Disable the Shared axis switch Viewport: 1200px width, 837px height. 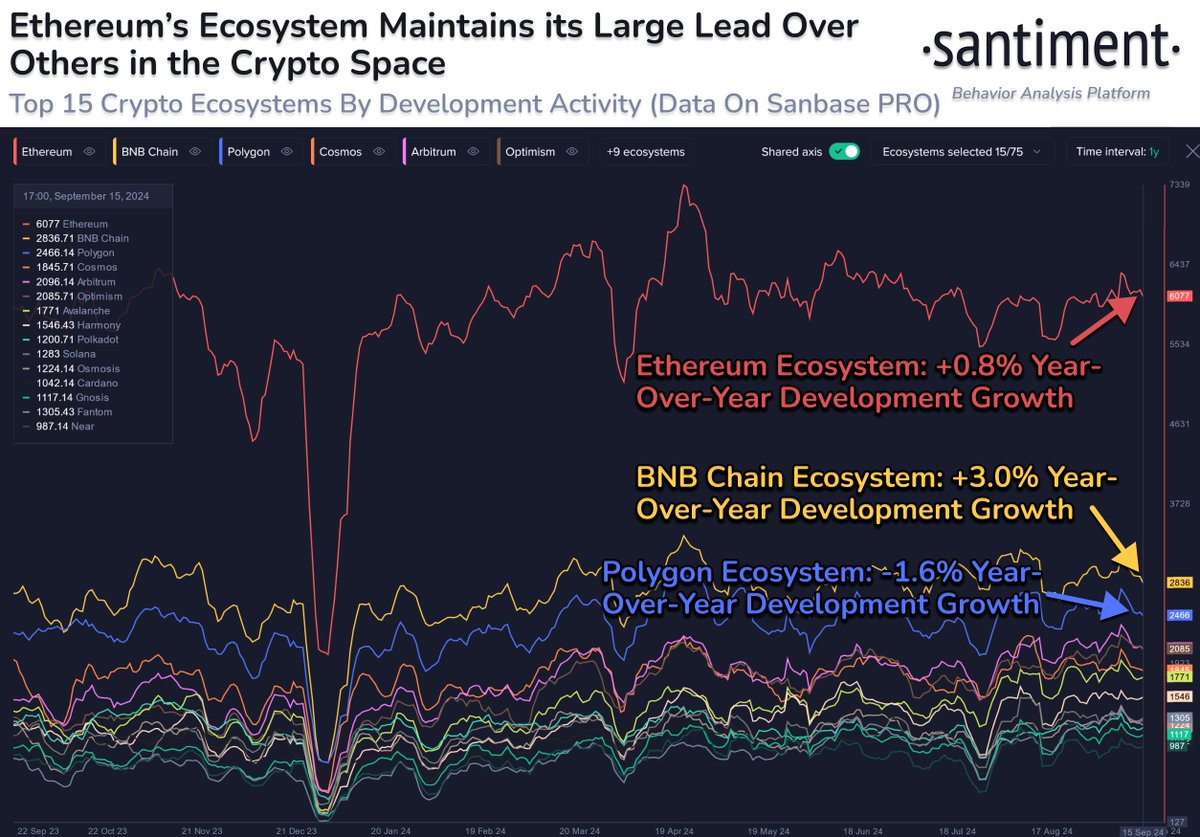point(846,151)
